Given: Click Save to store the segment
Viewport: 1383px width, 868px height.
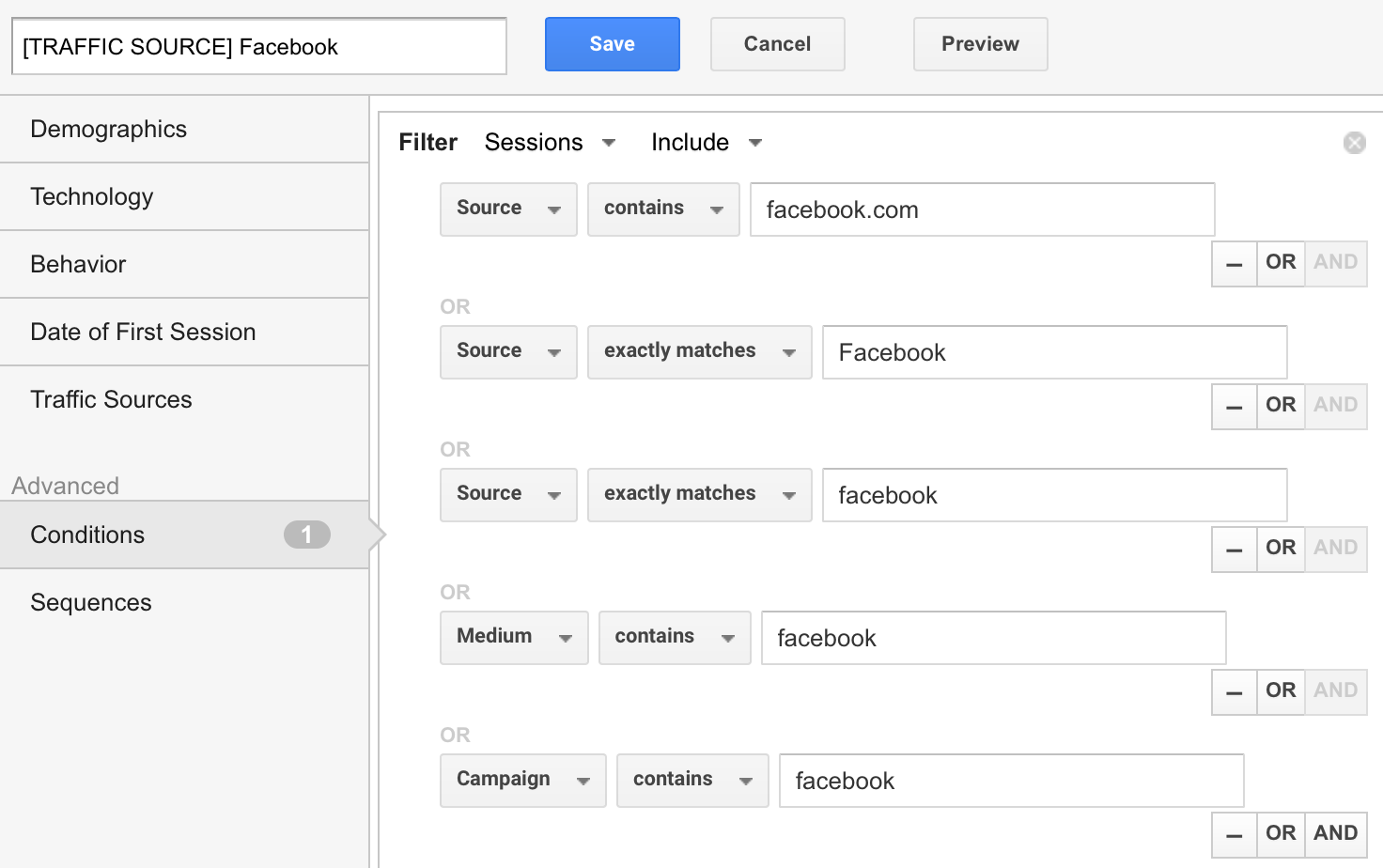Looking at the screenshot, I should point(613,44).
